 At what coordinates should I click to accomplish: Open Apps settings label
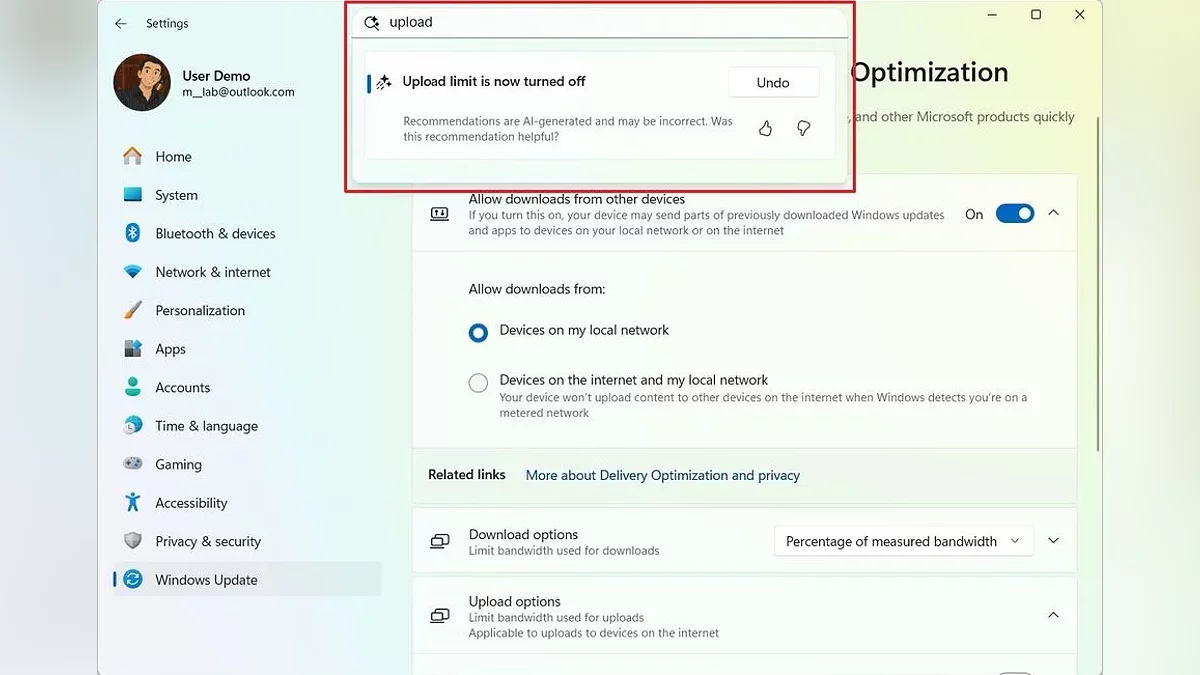pos(170,349)
